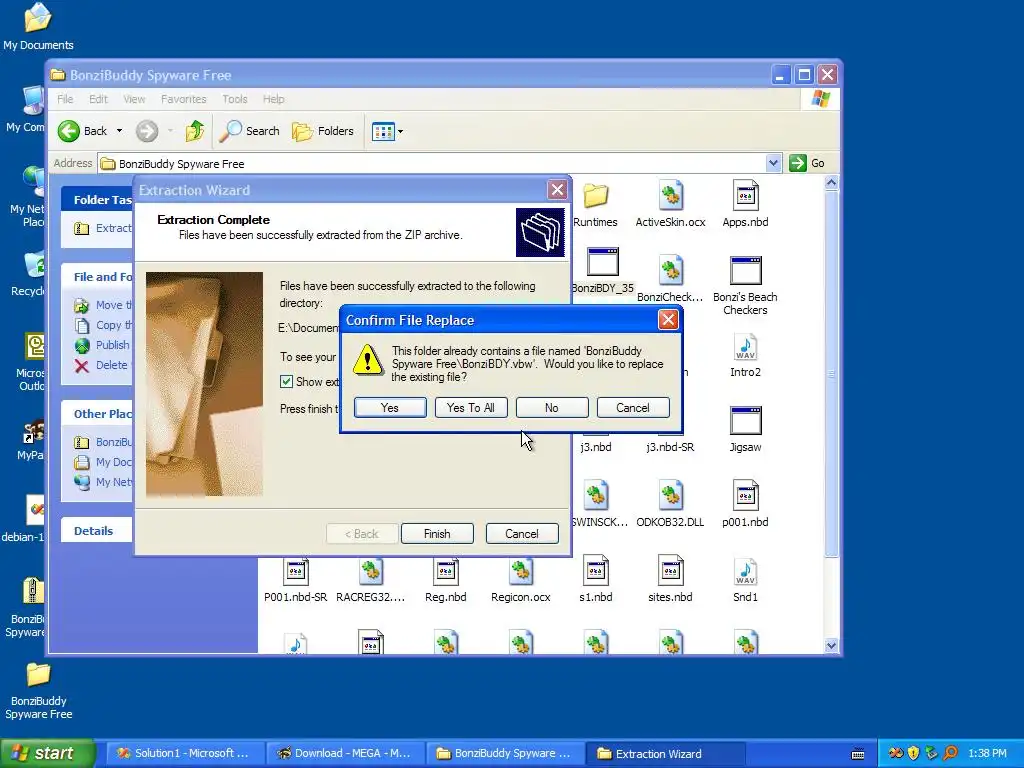Viewport: 1024px width, 768px height.
Task: Switch to Download - MEGA taskbar item
Action: point(346,753)
